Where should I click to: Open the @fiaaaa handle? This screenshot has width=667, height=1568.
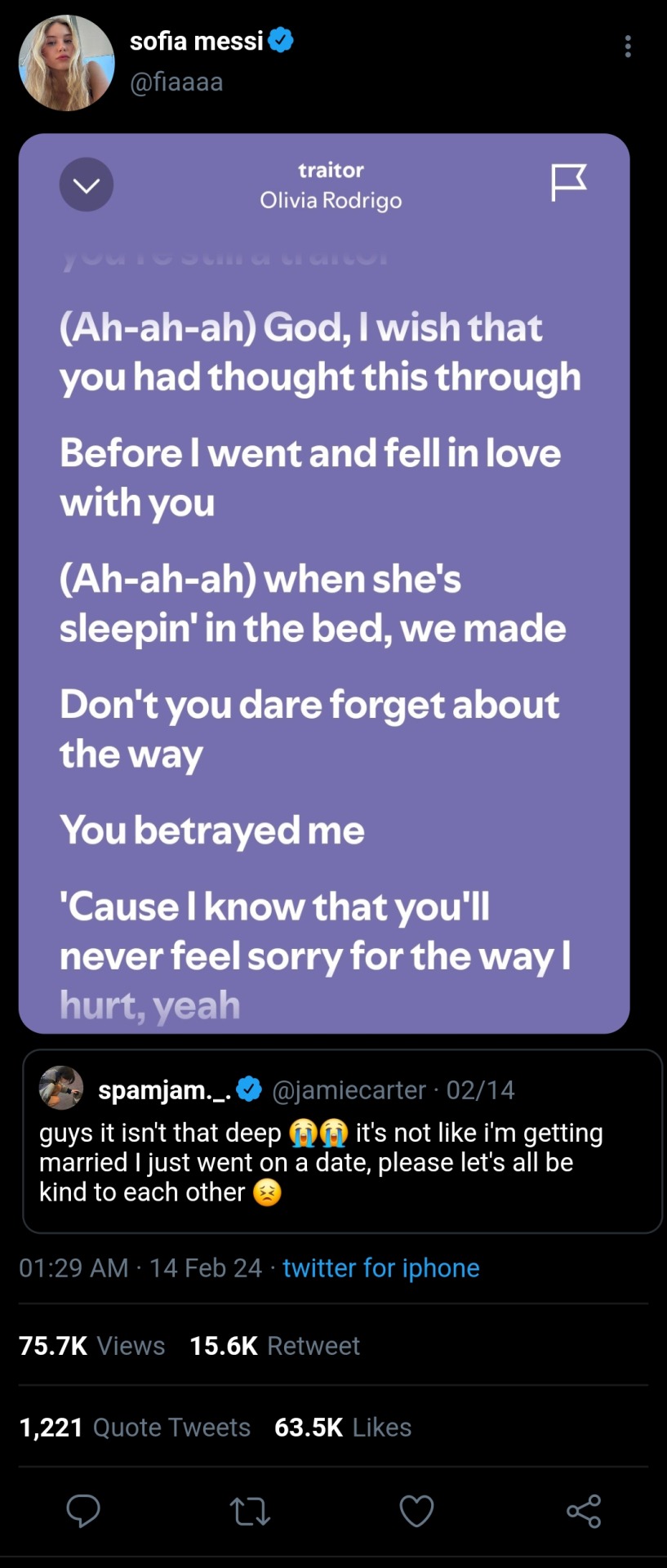(176, 82)
